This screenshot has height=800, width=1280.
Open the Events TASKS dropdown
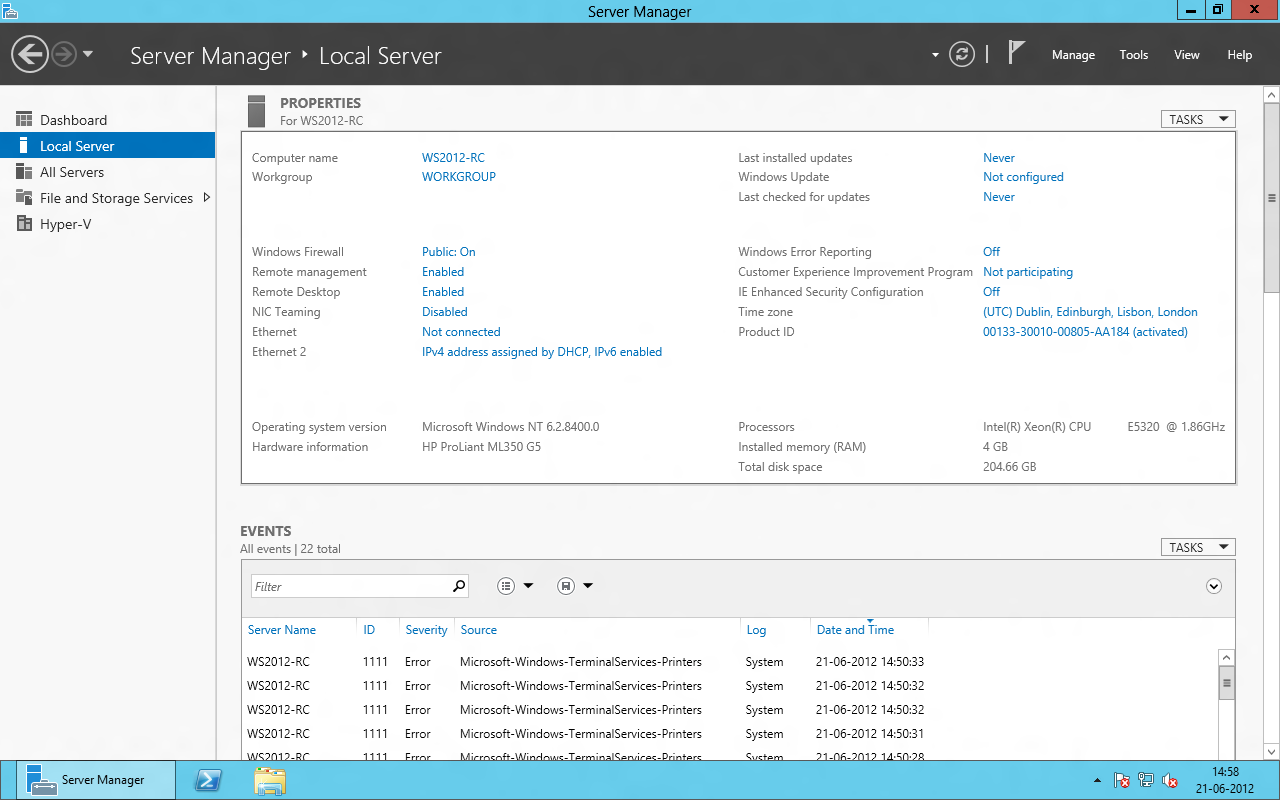[x=1198, y=547]
